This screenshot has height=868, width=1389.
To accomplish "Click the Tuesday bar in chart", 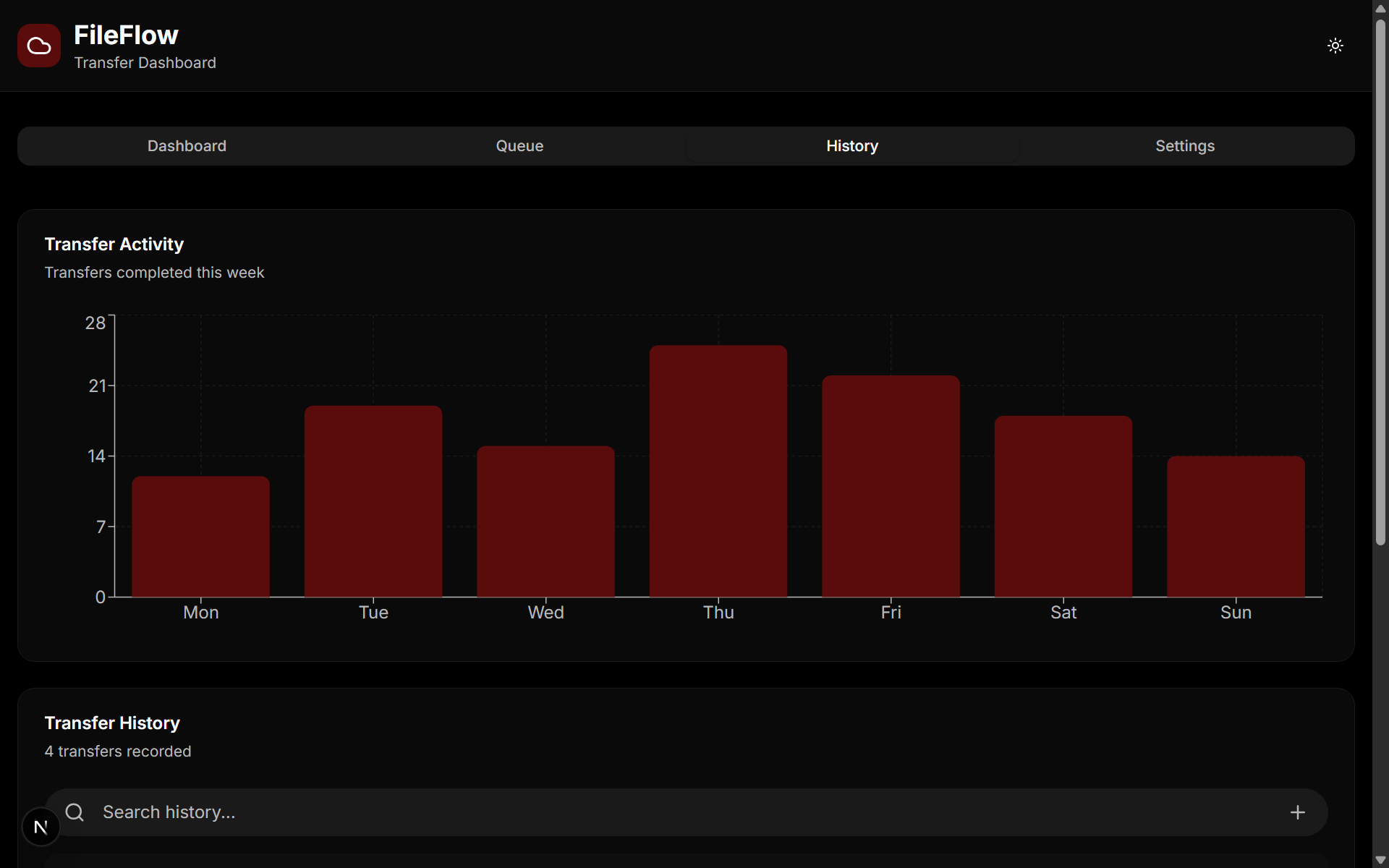I will click(373, 501).
